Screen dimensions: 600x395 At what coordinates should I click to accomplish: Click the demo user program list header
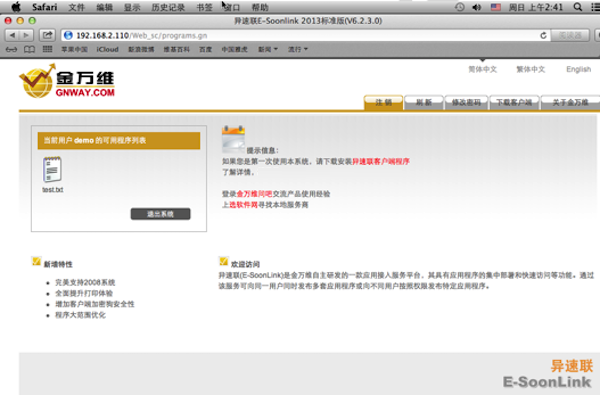tap(119, 140)
